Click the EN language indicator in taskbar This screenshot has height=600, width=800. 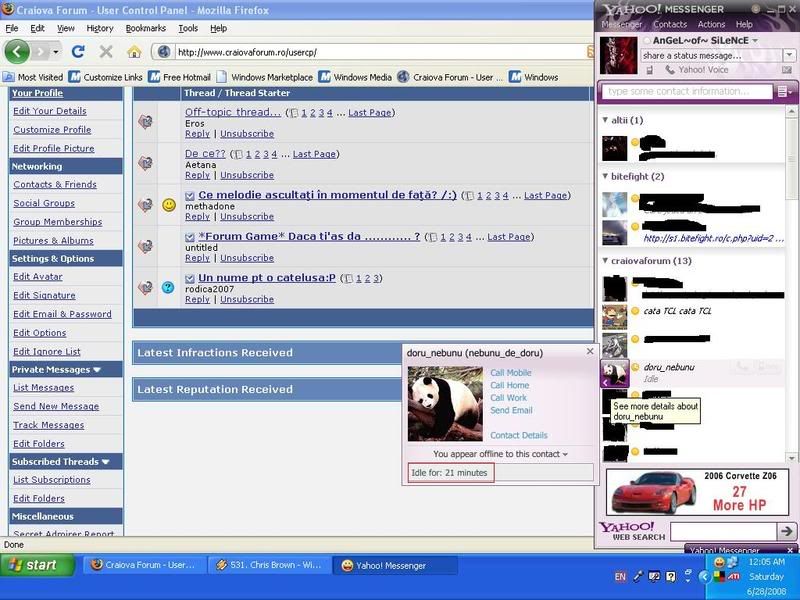pyautogui.click(x=620, y=577)
